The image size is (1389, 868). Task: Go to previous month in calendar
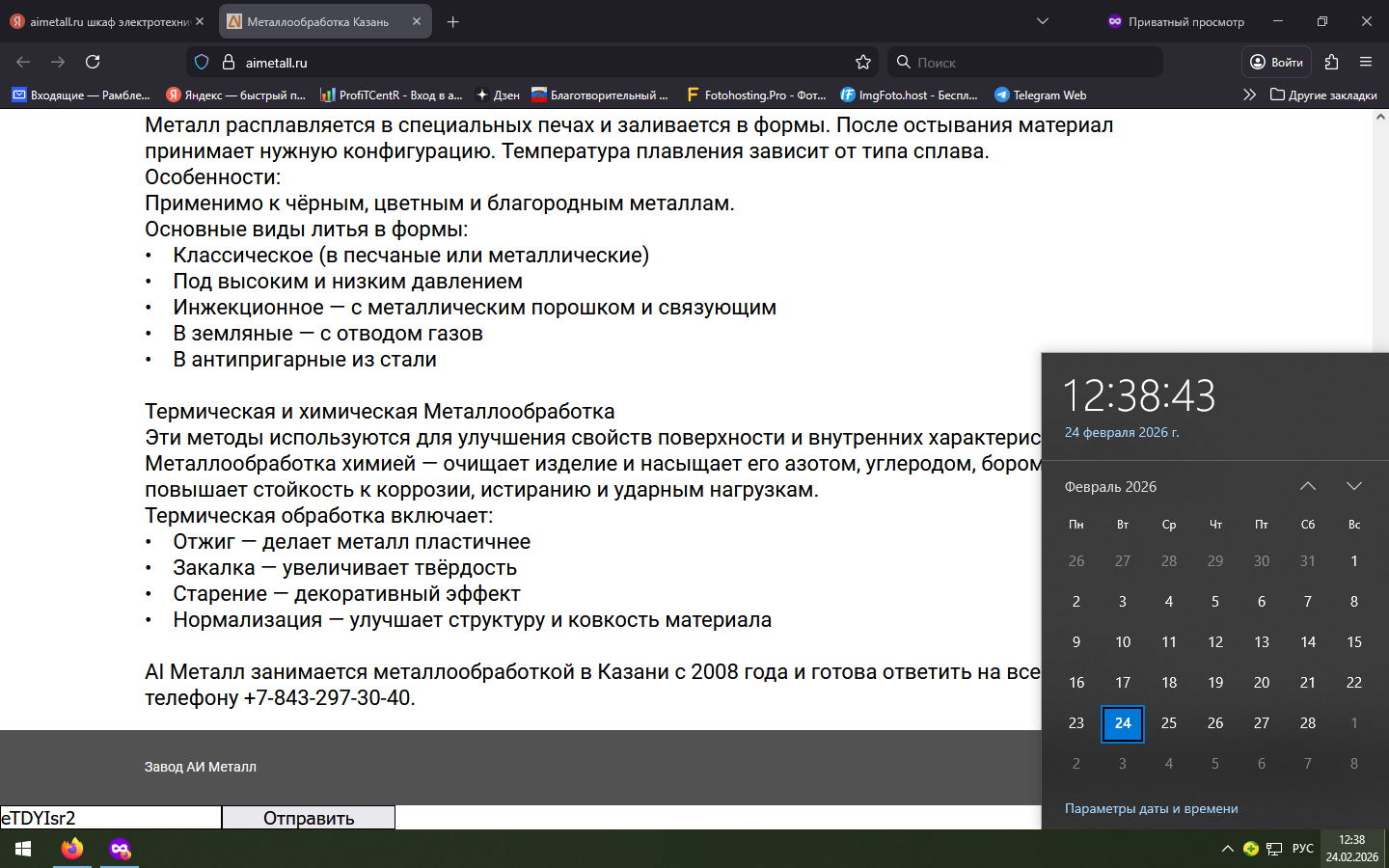pos(1307,486)
